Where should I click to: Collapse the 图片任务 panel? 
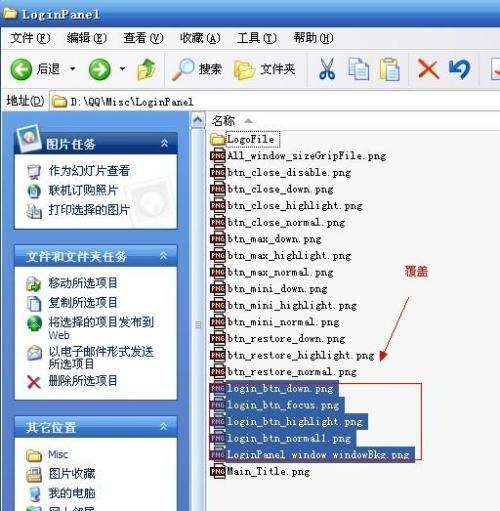point(164,143)
